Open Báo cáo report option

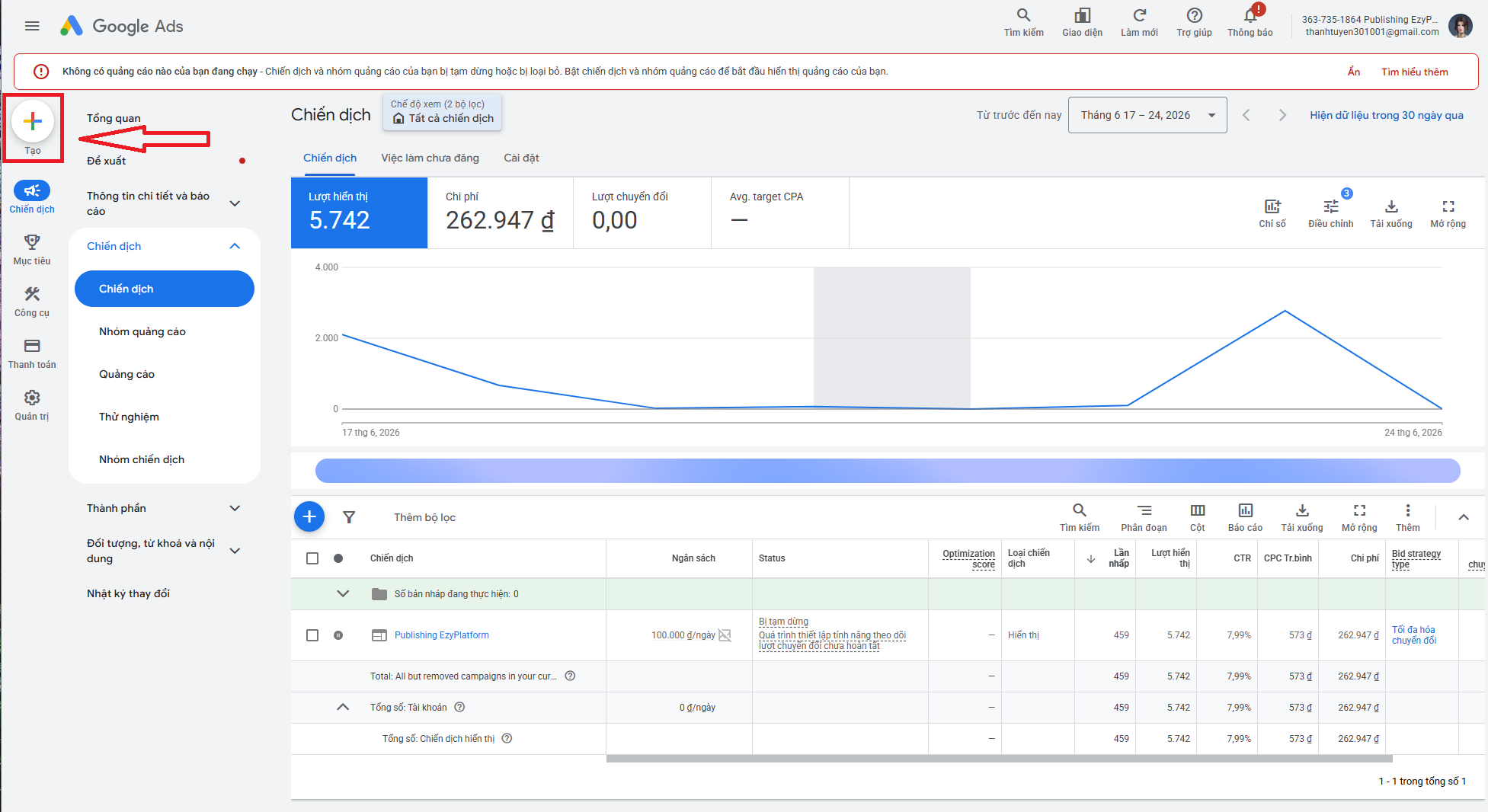coord(1245,517)
